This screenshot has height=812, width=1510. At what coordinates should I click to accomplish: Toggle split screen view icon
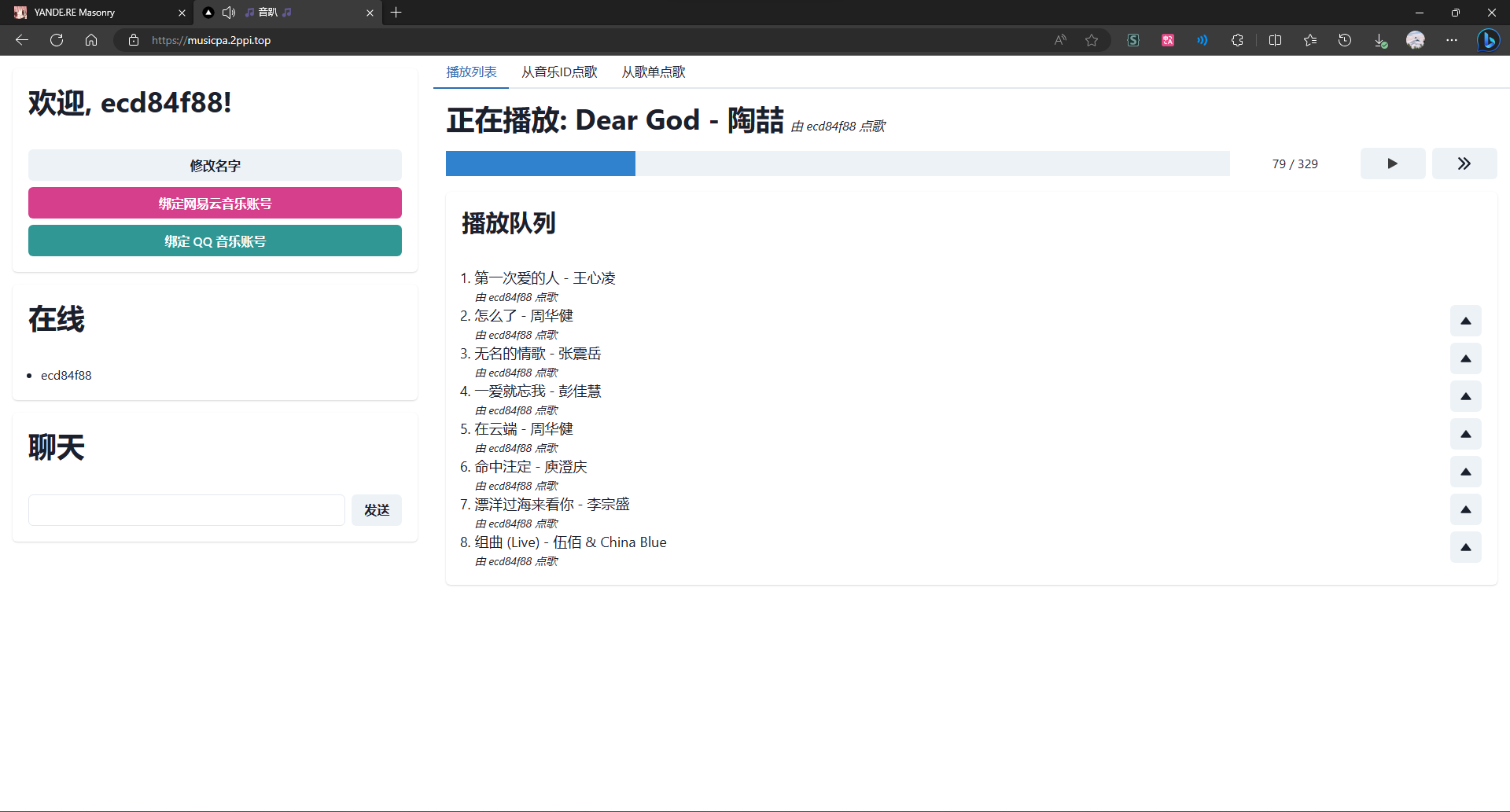coord(1275,40)
